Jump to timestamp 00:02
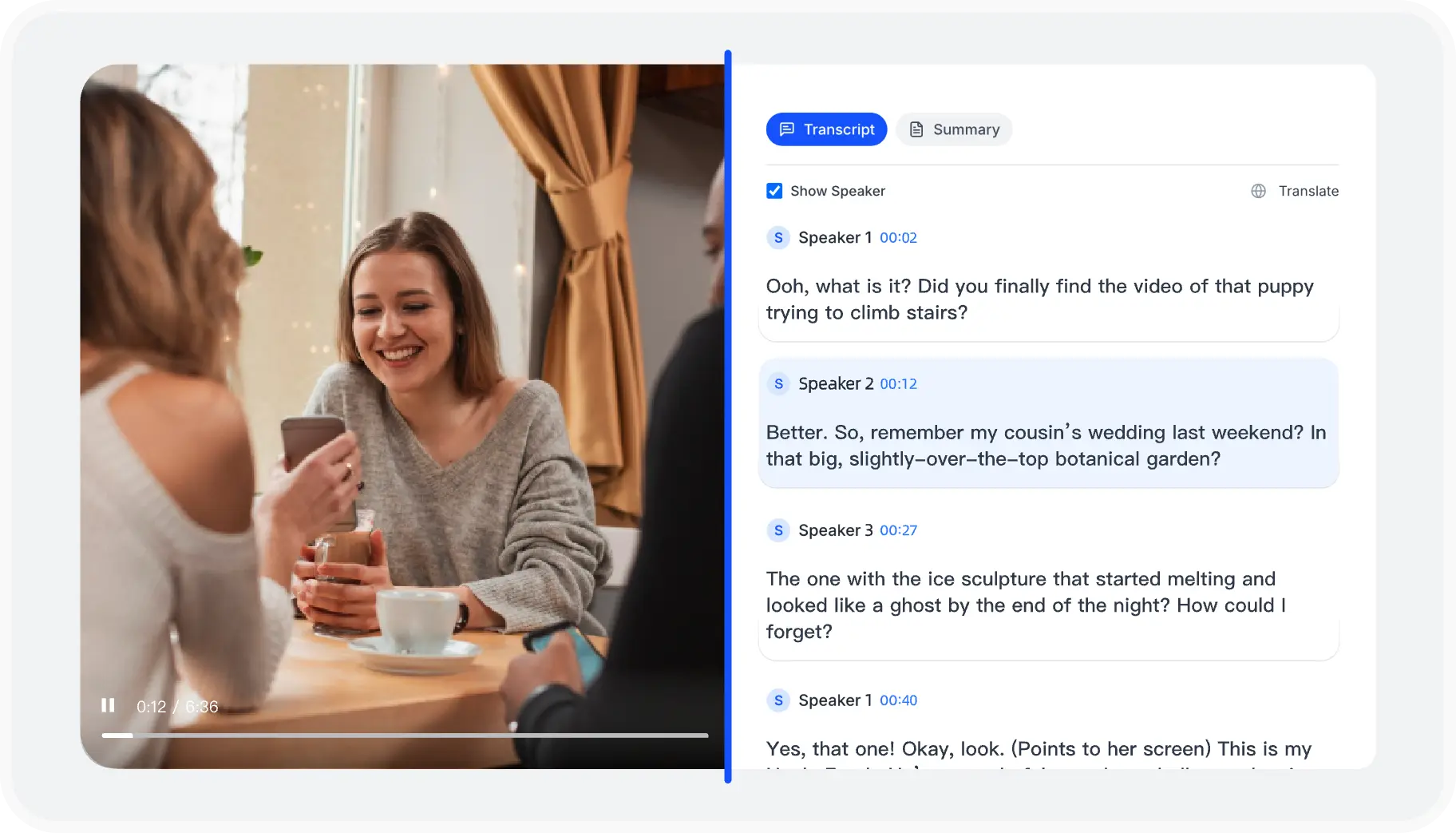Screen dimensions: 1456x833 tap(898, 238)
